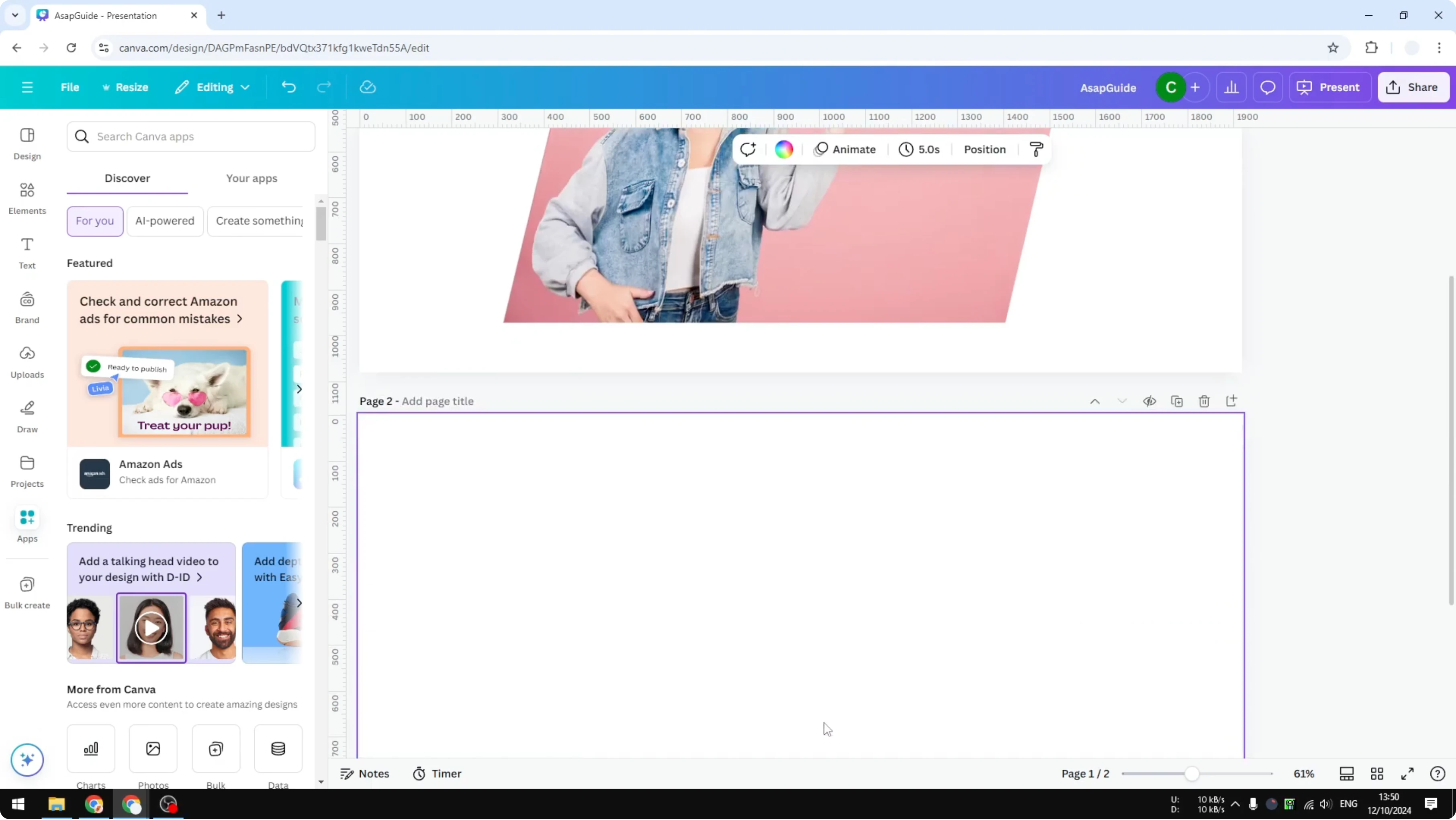Hide page 2 with the eye icon
Screen dimensions: 1456x820
point(1149,401)
